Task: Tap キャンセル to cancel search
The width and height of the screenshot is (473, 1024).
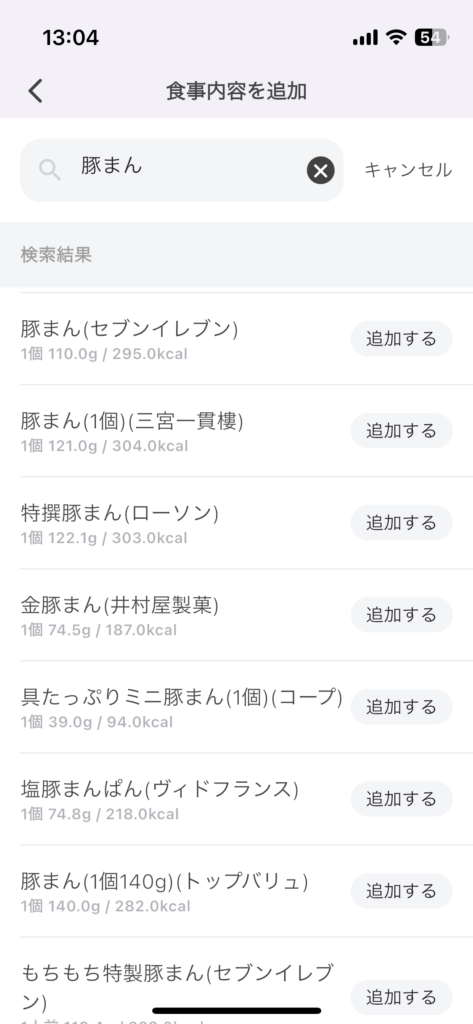Action: click(x=408, y=170)
